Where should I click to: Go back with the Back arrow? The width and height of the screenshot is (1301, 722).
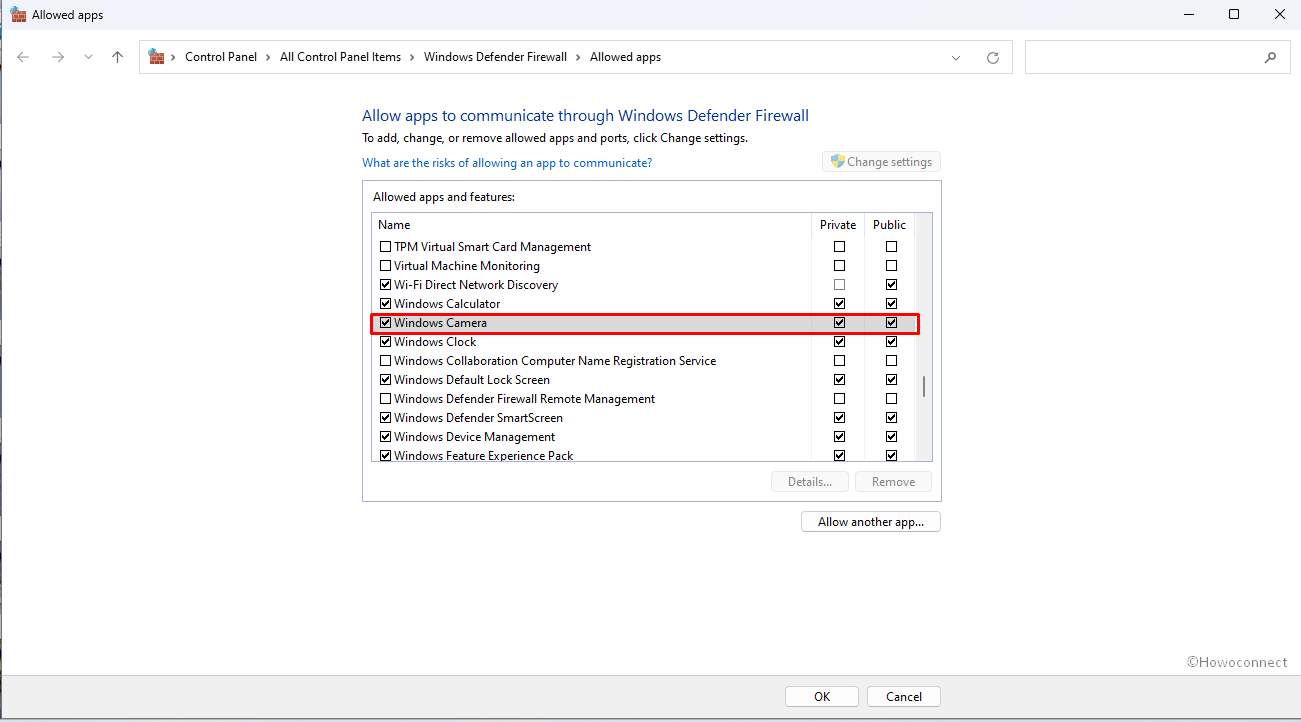click(x=23, y=57)
